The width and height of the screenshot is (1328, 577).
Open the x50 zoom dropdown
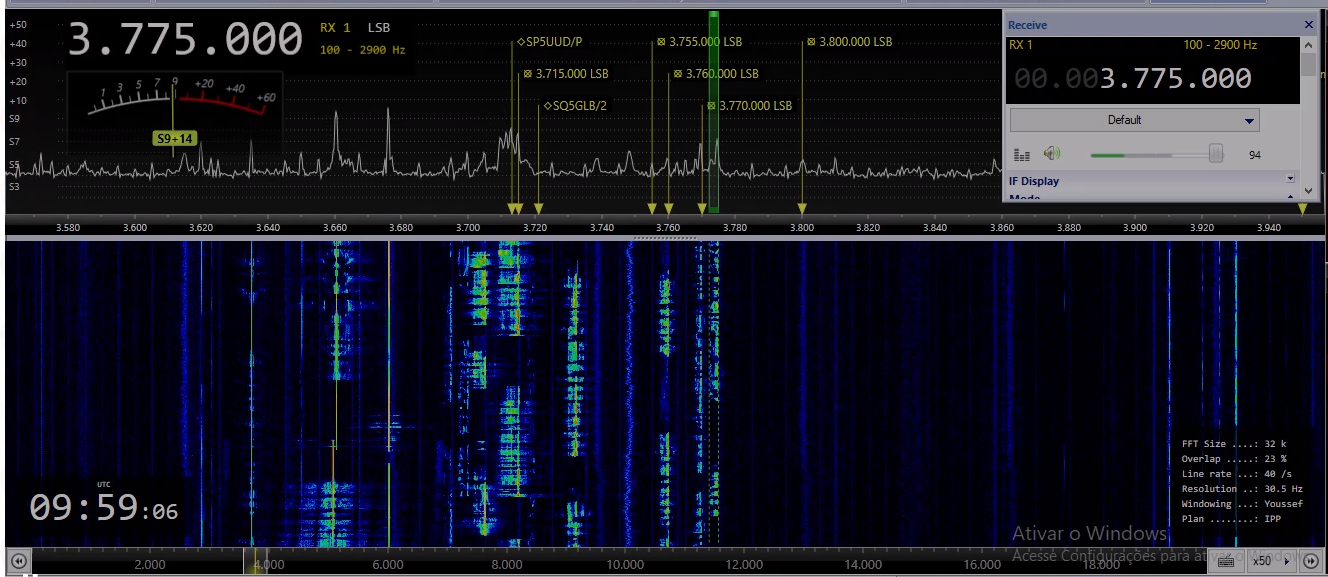[1270, 561]
